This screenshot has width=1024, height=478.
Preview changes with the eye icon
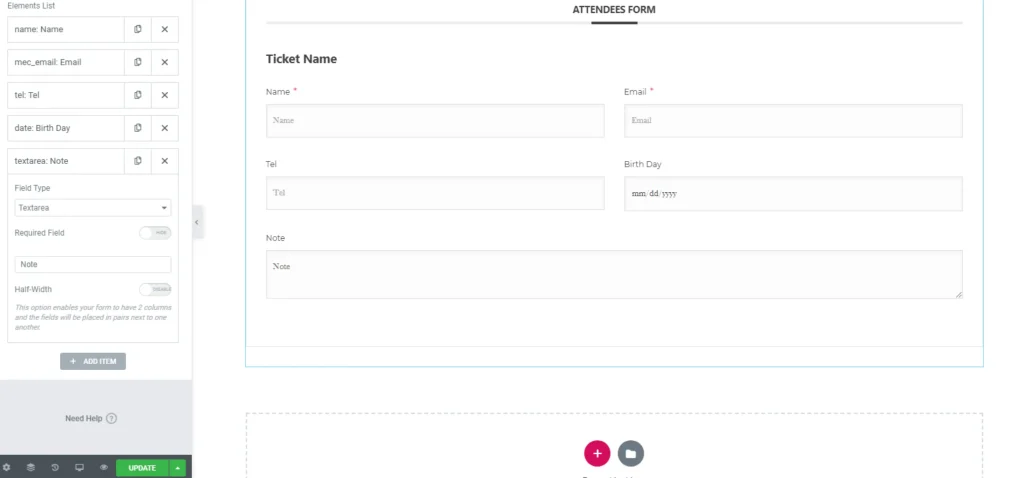coord(104,468)
